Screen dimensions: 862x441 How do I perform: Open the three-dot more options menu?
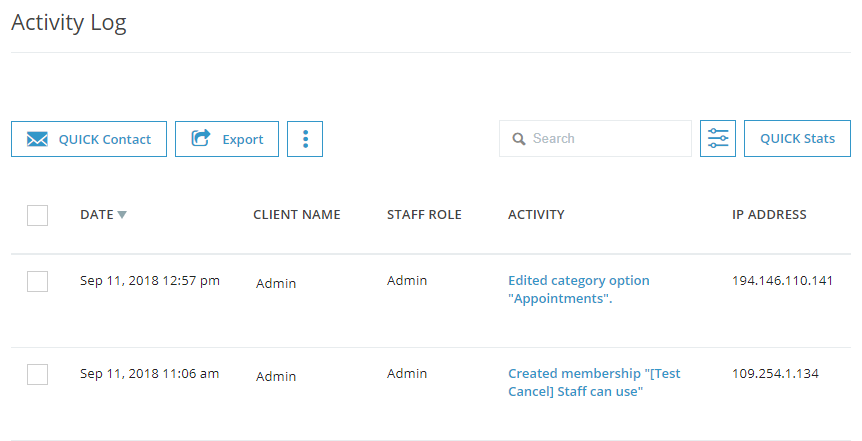(305, 139)
